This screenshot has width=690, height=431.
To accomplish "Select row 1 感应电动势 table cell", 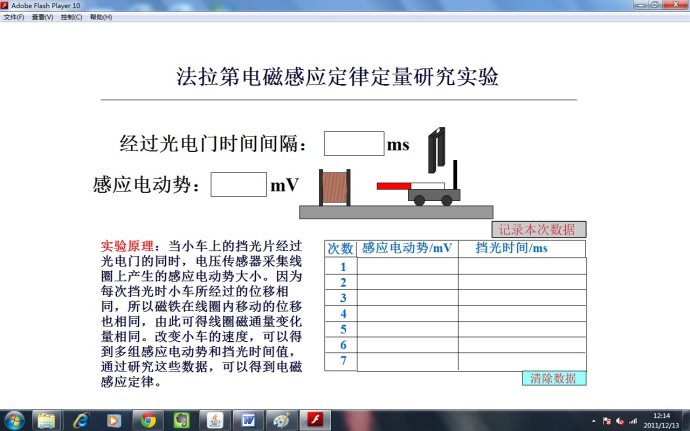I will click(x=407, y=266).
